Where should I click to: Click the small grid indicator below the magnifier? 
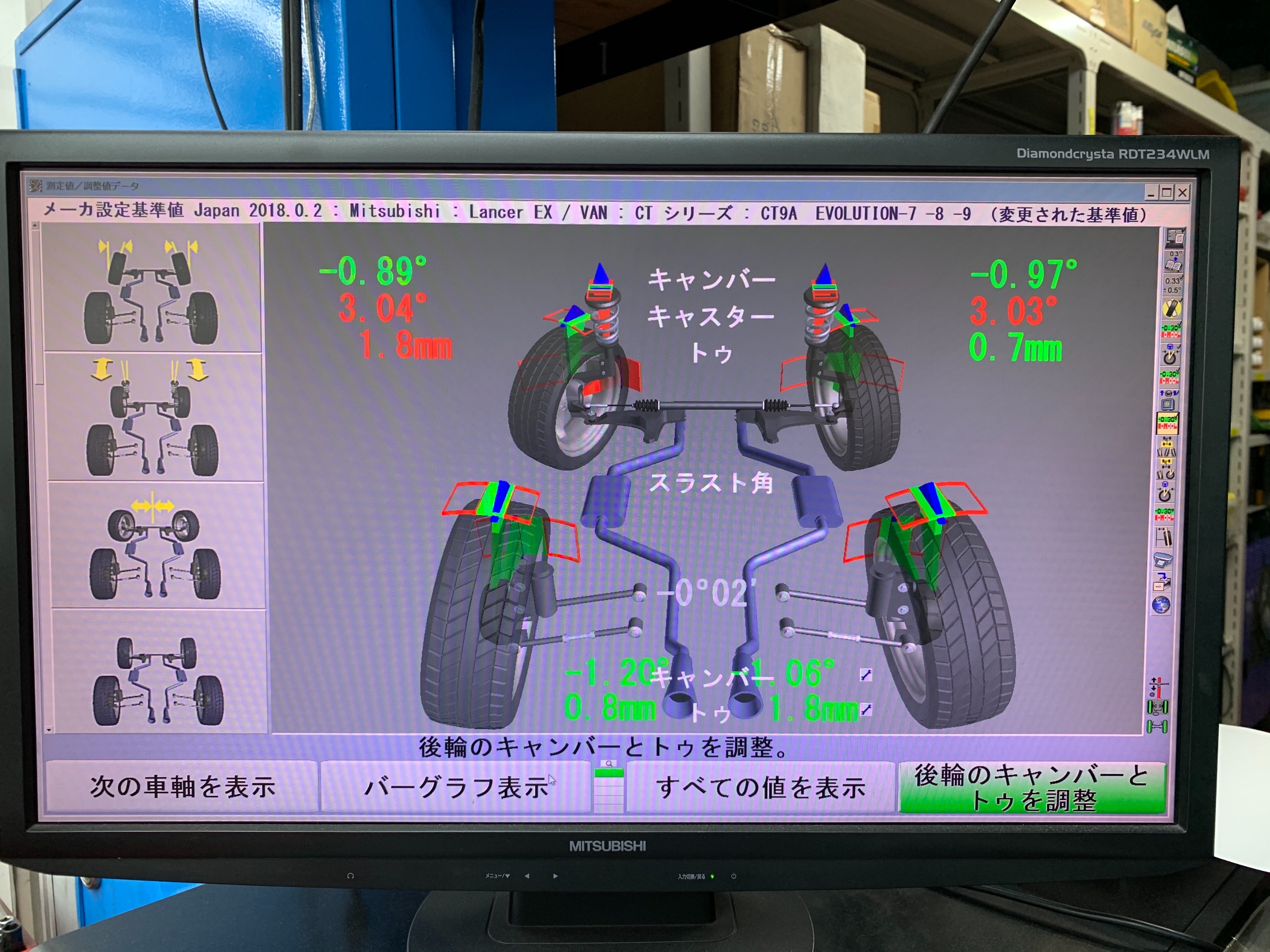[x=609, y=792]
